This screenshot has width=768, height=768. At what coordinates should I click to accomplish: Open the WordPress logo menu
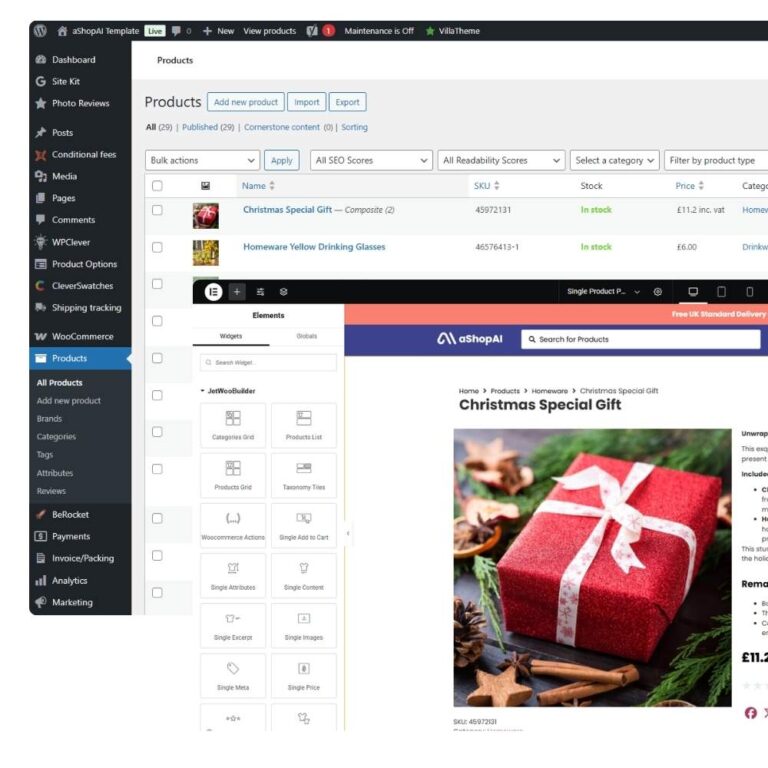pos(40,31)
